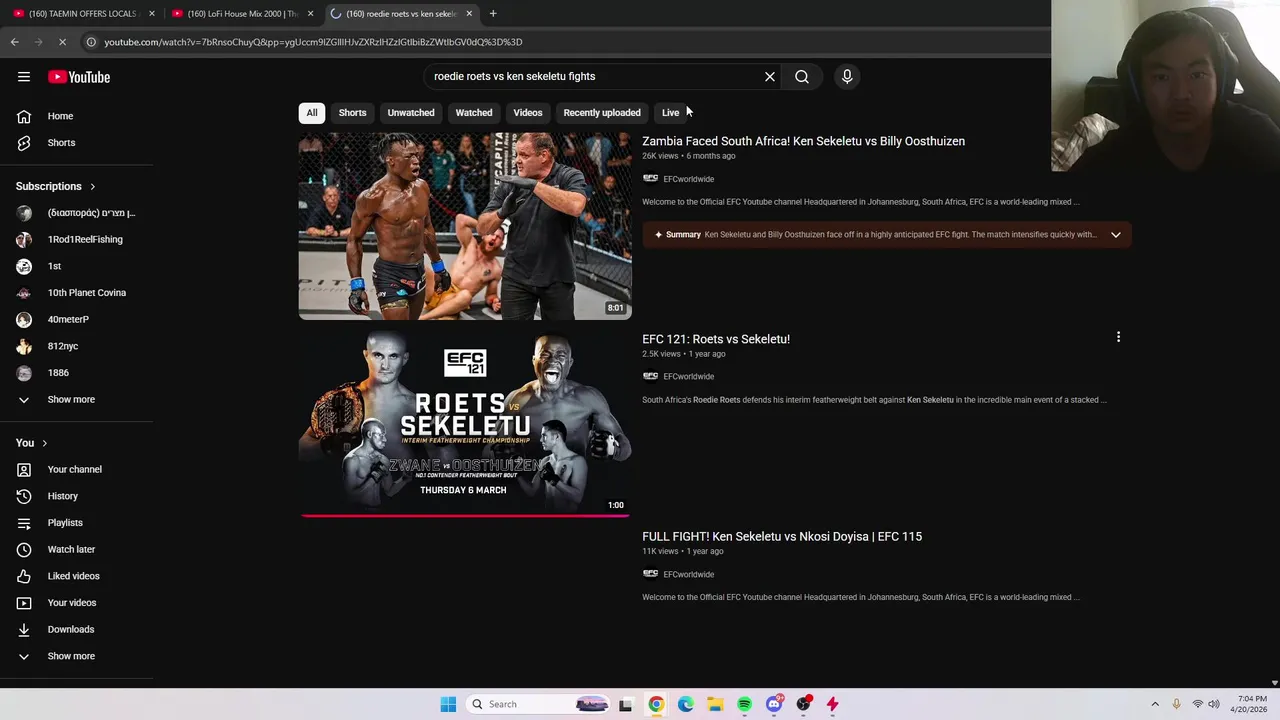Viewport: 1280px width, 720px height.
Task: Stop page loading in the browser toolbar
Action: pos(61,42)
